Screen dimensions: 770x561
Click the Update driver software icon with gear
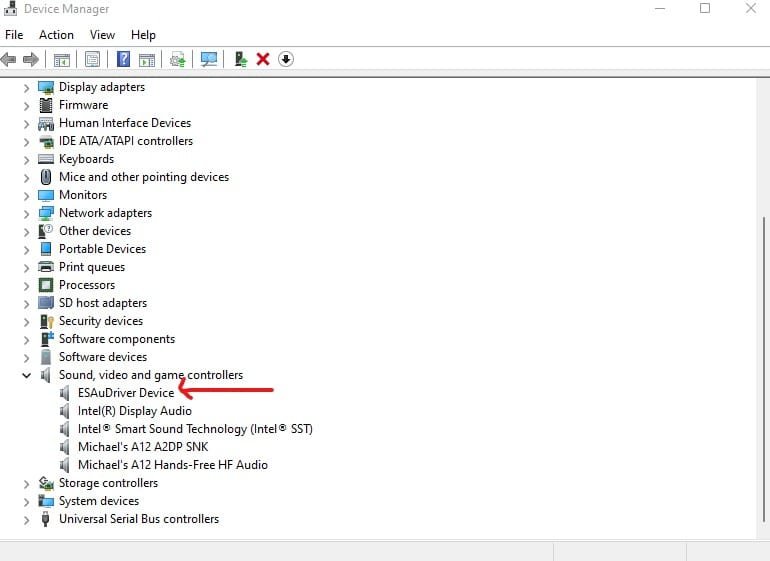pos(178,59)
